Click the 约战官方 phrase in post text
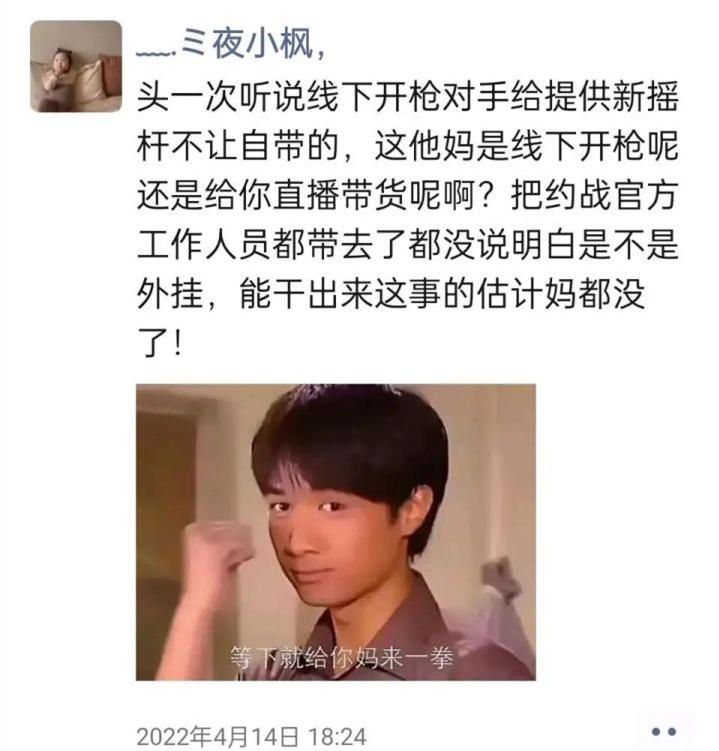Viewport: 719px width, 751px height. [x=594, y=195]
